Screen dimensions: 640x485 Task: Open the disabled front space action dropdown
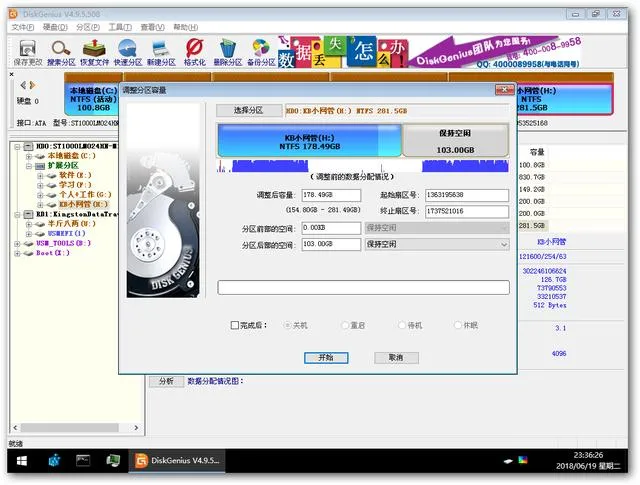pyautogui.click(x=437, y=228)
